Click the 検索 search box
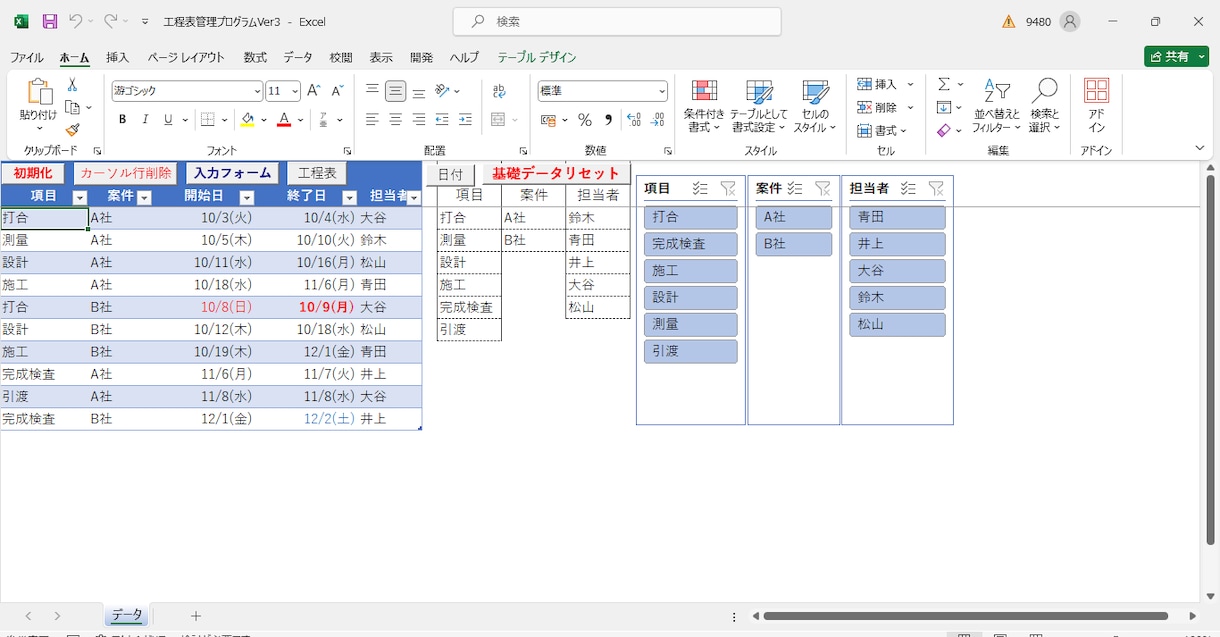The image size is (1220, 637). [617, 21]
